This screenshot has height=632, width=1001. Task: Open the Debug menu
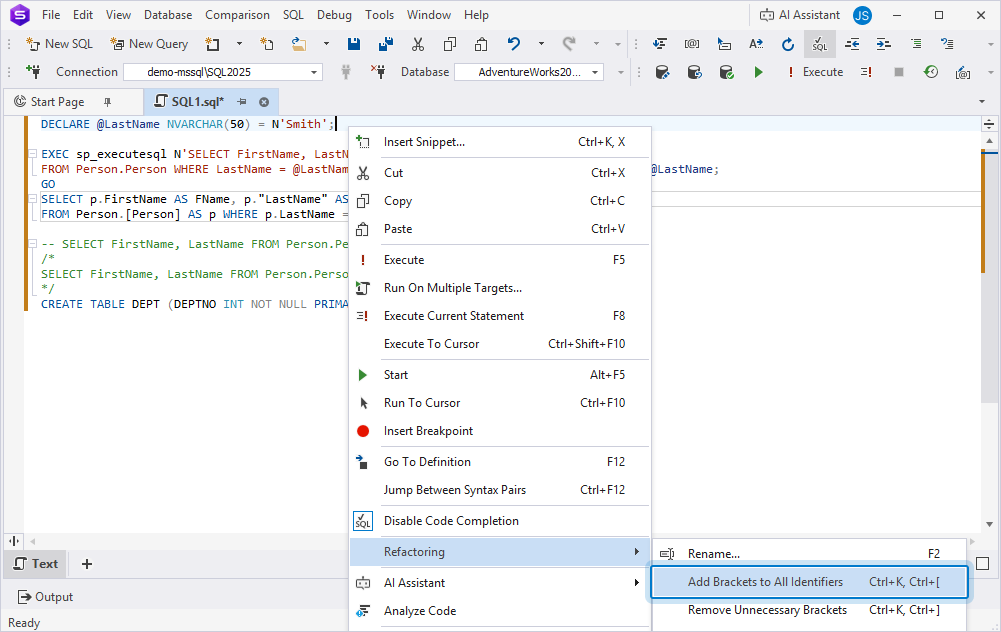click(334, 15)
